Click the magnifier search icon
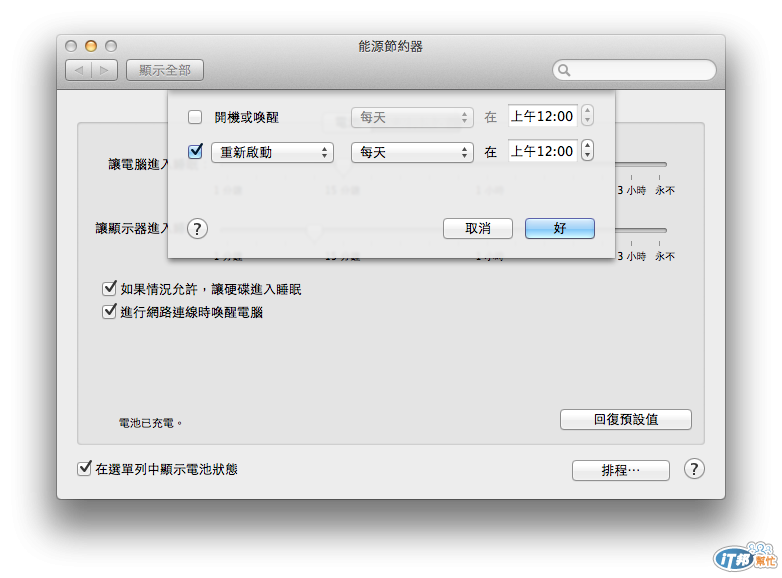The width and height of the screenshot is (782, 578). coord(564,70)
